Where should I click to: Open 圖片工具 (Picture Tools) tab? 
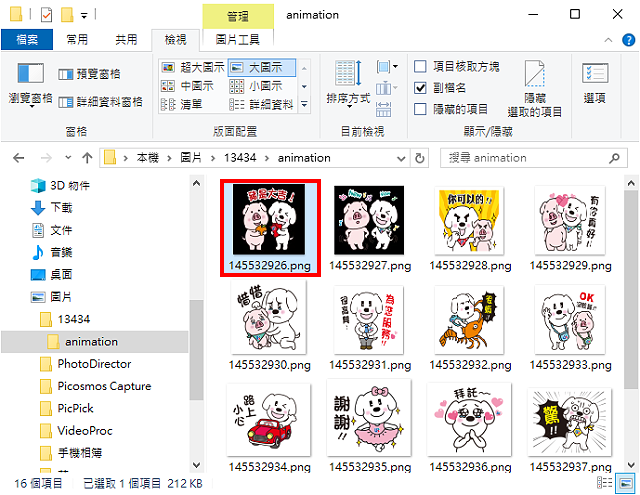pyautogui.click(x=238, y=40)
